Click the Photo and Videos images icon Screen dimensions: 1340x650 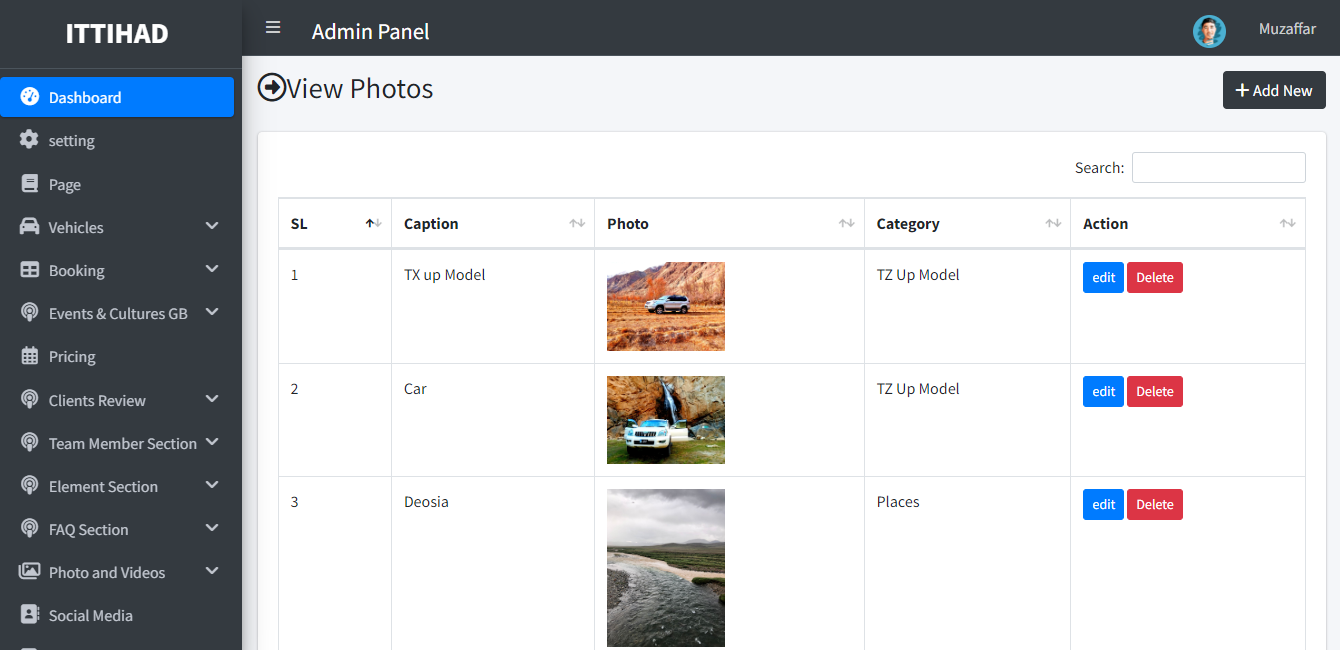(30, 572)
